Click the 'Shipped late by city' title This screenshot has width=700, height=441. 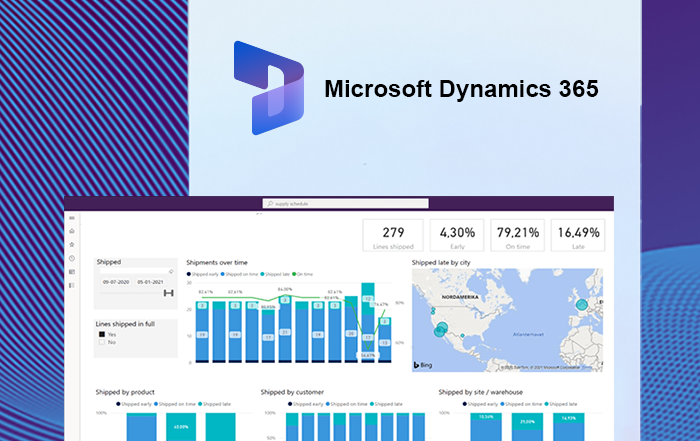click(x=441, y=262)
